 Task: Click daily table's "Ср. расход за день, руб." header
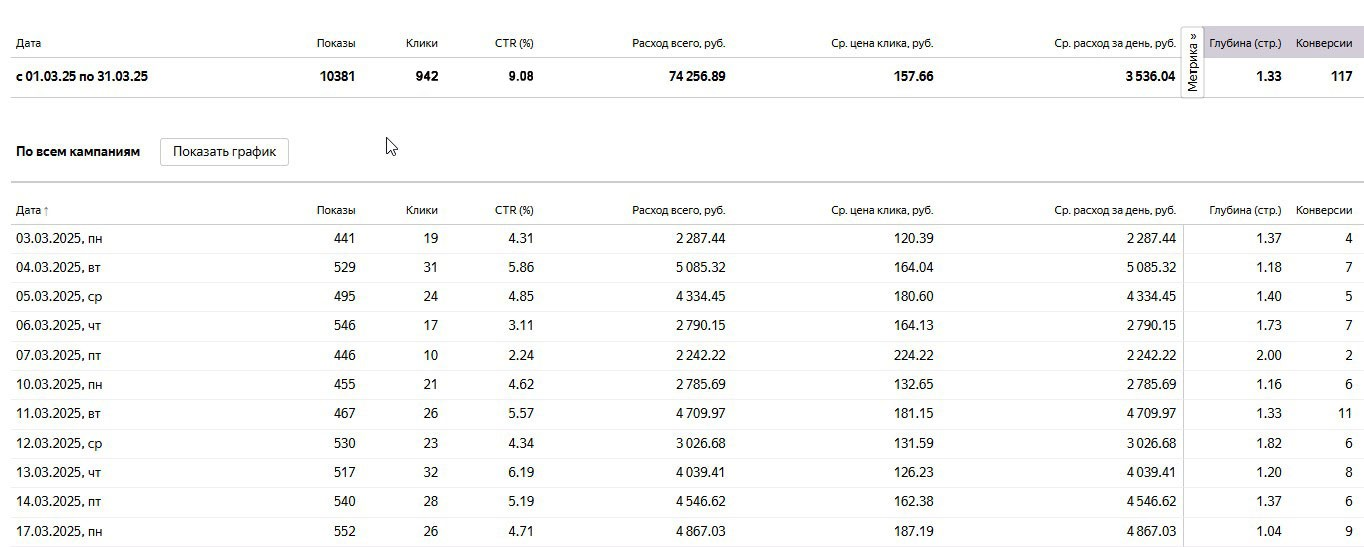pos(1115,210)
